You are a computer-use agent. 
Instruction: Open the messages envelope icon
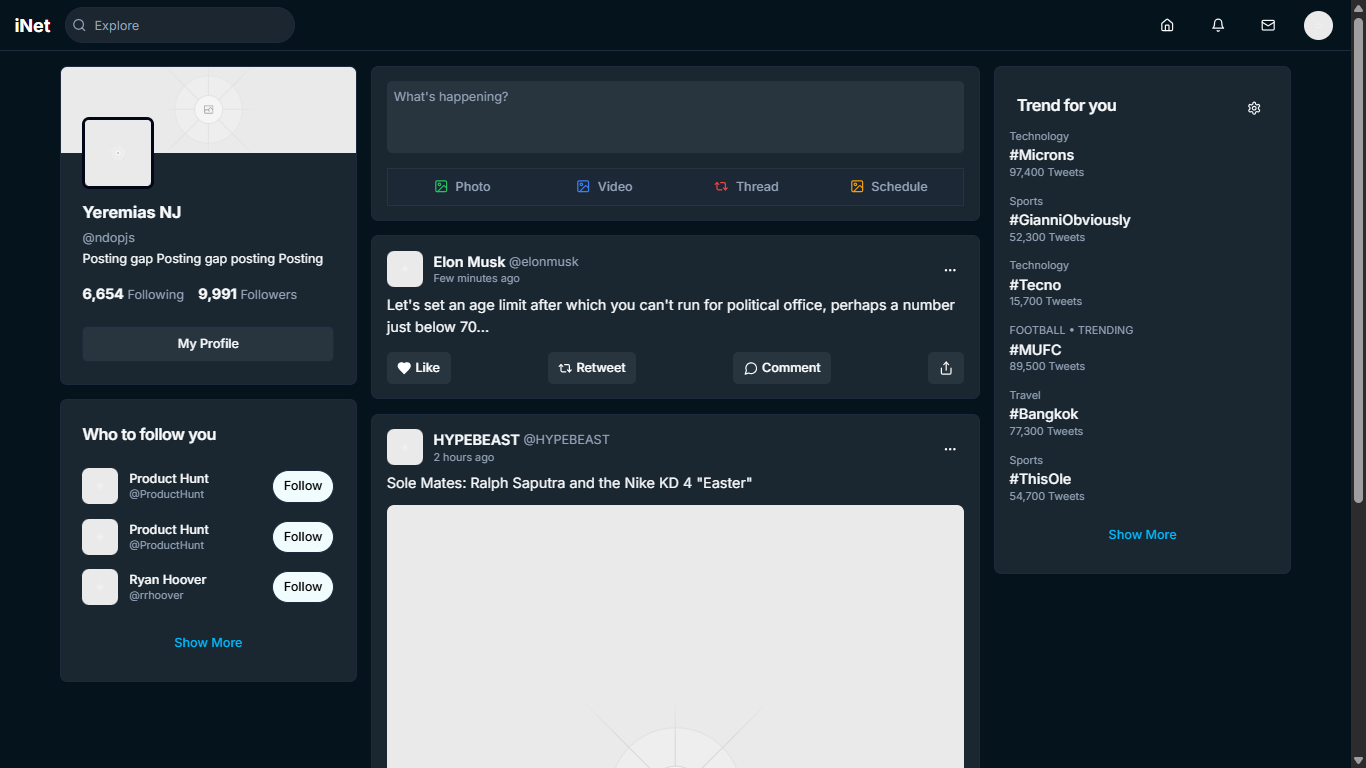point(1268,25)
